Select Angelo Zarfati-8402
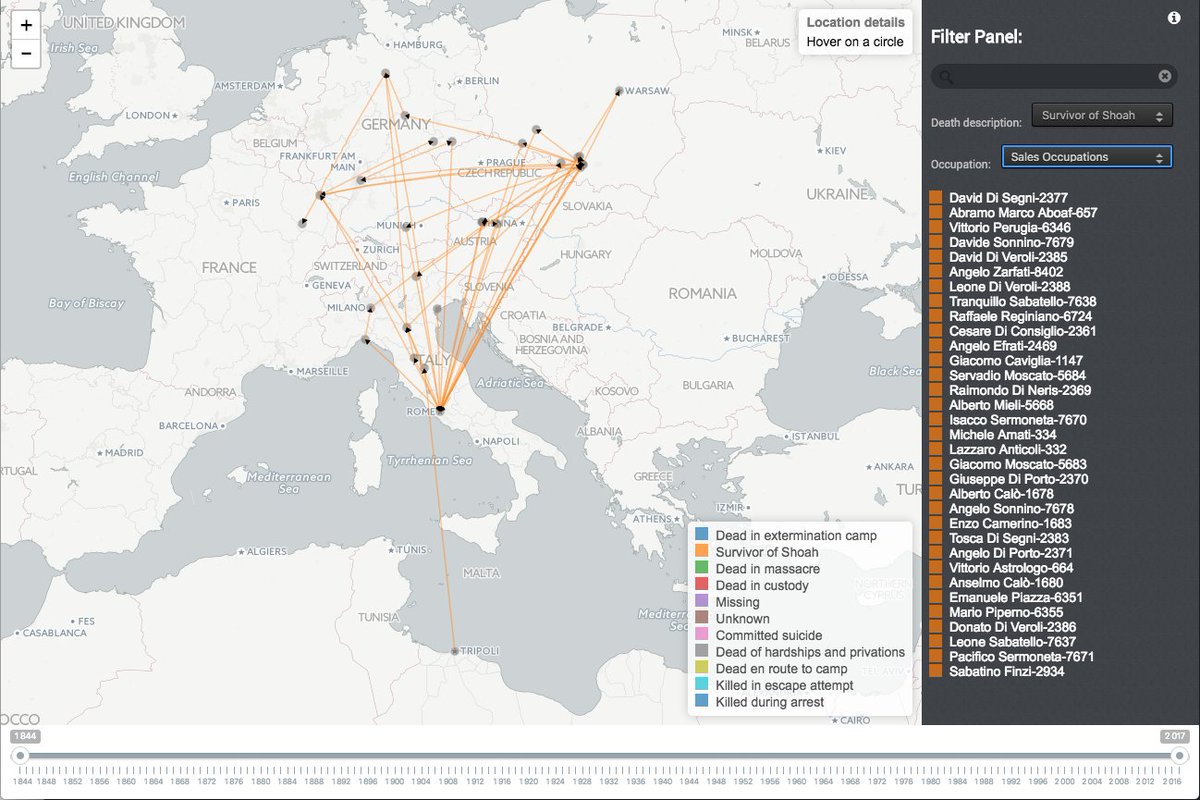This screenshot has height=800, width=1200. click(x=1006, y=272)
